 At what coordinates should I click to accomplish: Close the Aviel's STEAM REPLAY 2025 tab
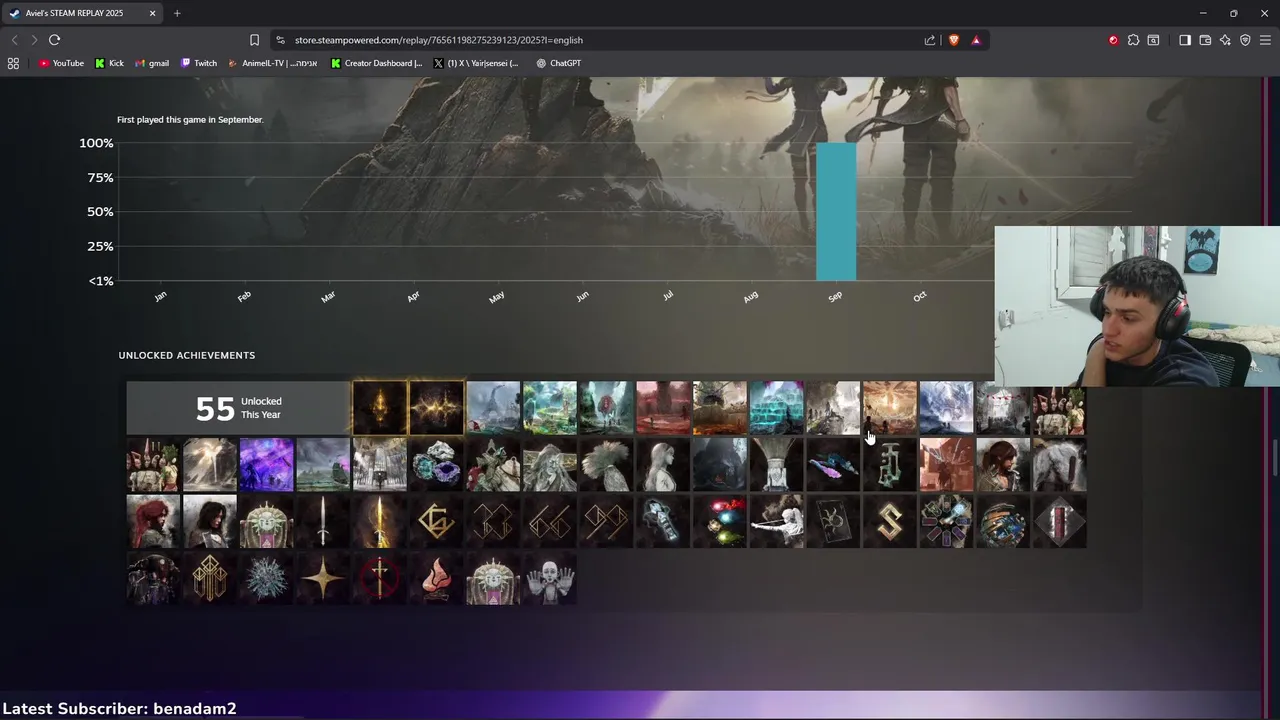(x=152, y=13)
